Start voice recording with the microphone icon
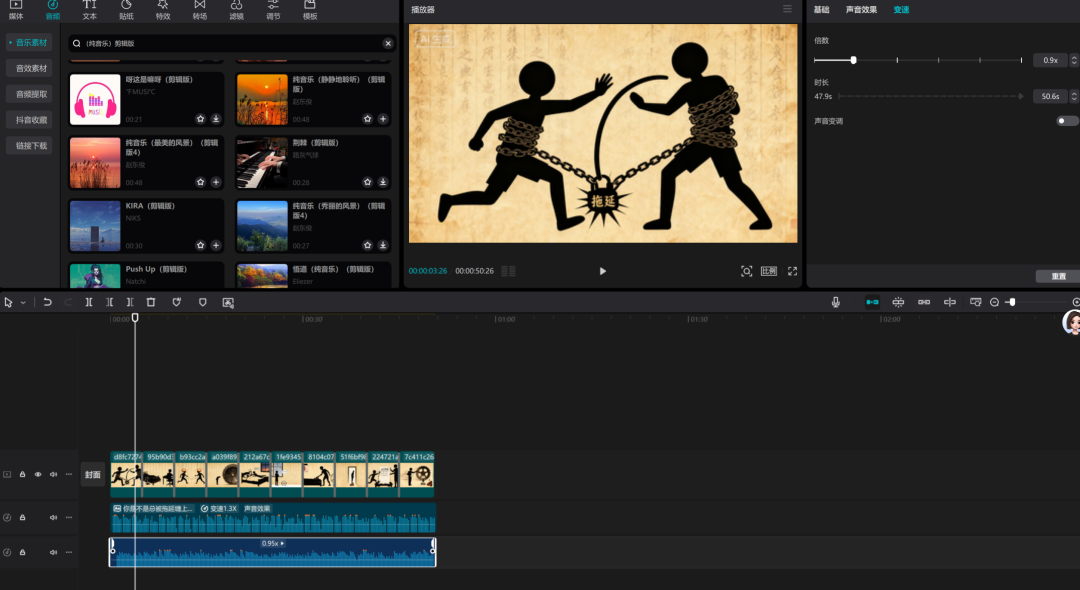The height and width of the screenshot is (590, 1080). click(836, 302)
